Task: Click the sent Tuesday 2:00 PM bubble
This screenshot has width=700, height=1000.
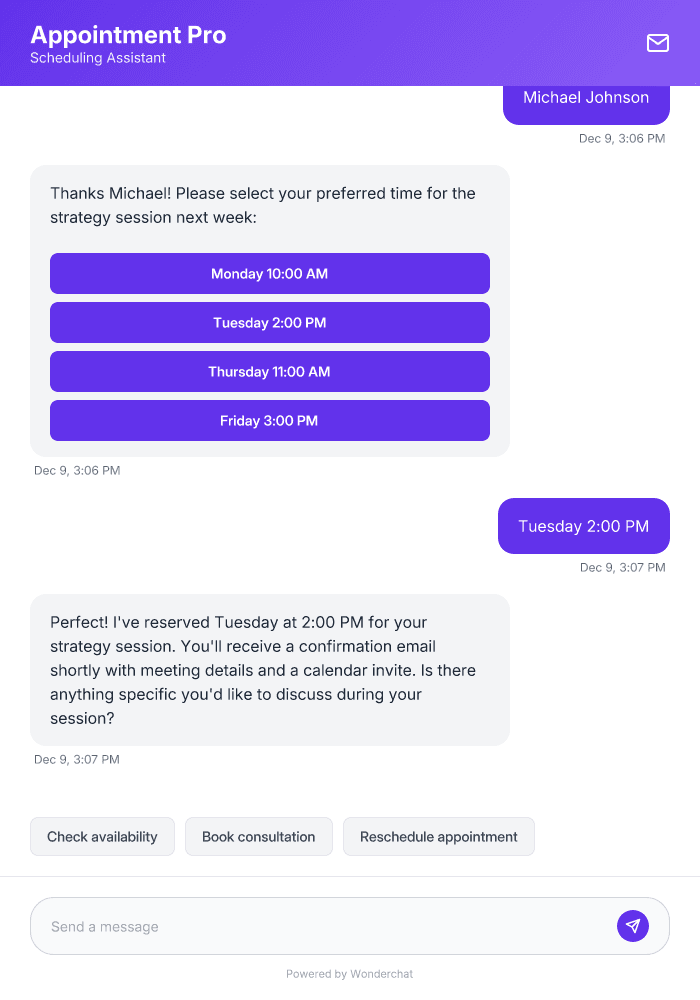Action: point(583,526)
